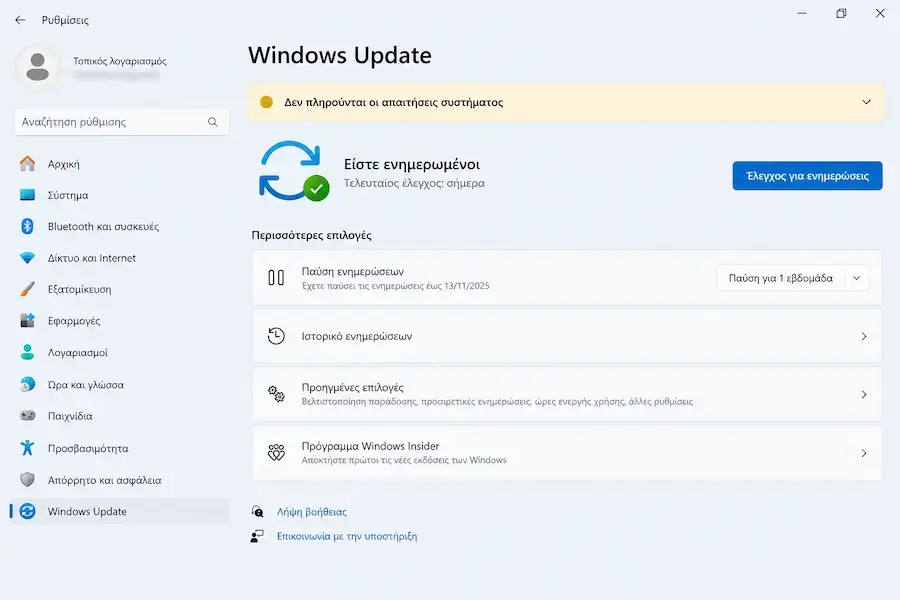Viewport: 900px width, 600px height.
Task: Open Απόρρητο και ασφάλεια settings
Action: pyautogui.click(x=120, y=479)
